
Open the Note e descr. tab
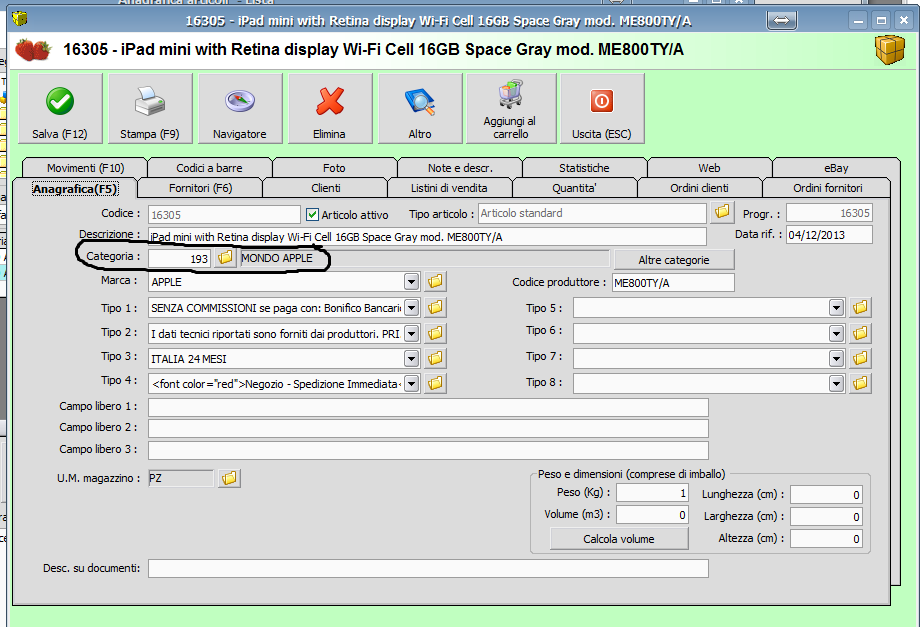click(x=460, y=168)
